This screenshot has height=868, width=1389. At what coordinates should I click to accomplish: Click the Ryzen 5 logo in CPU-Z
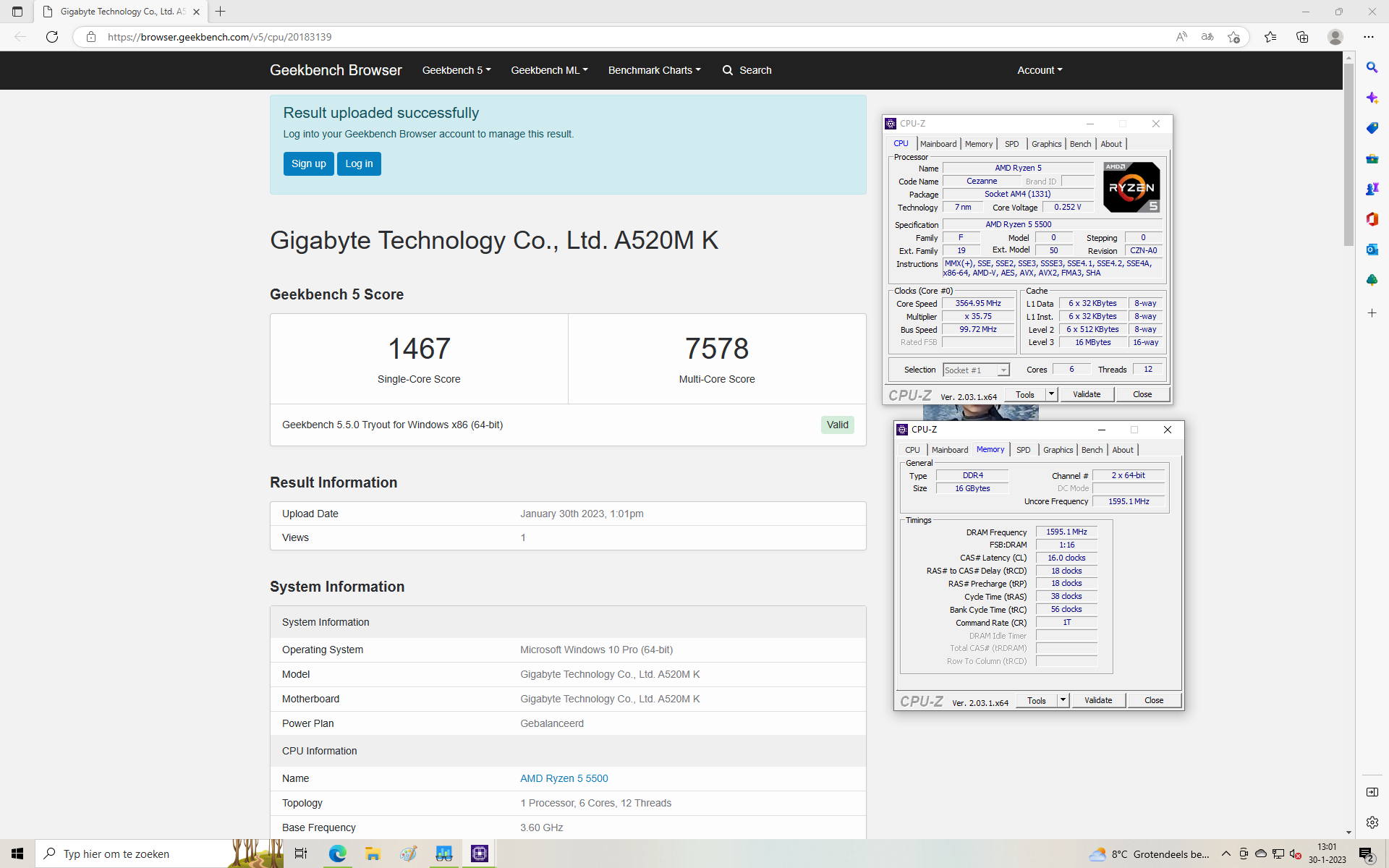point(1131,187)
